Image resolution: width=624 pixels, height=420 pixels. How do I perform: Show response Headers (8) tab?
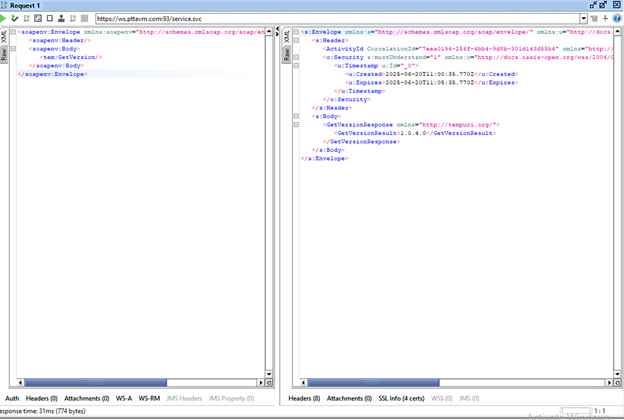[x=304, y=398]
